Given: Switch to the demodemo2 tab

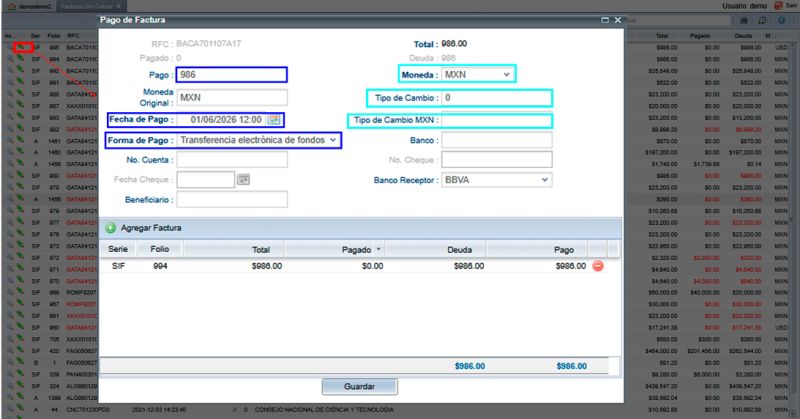Looking at the screenshot, I should (x=30, y=7).
